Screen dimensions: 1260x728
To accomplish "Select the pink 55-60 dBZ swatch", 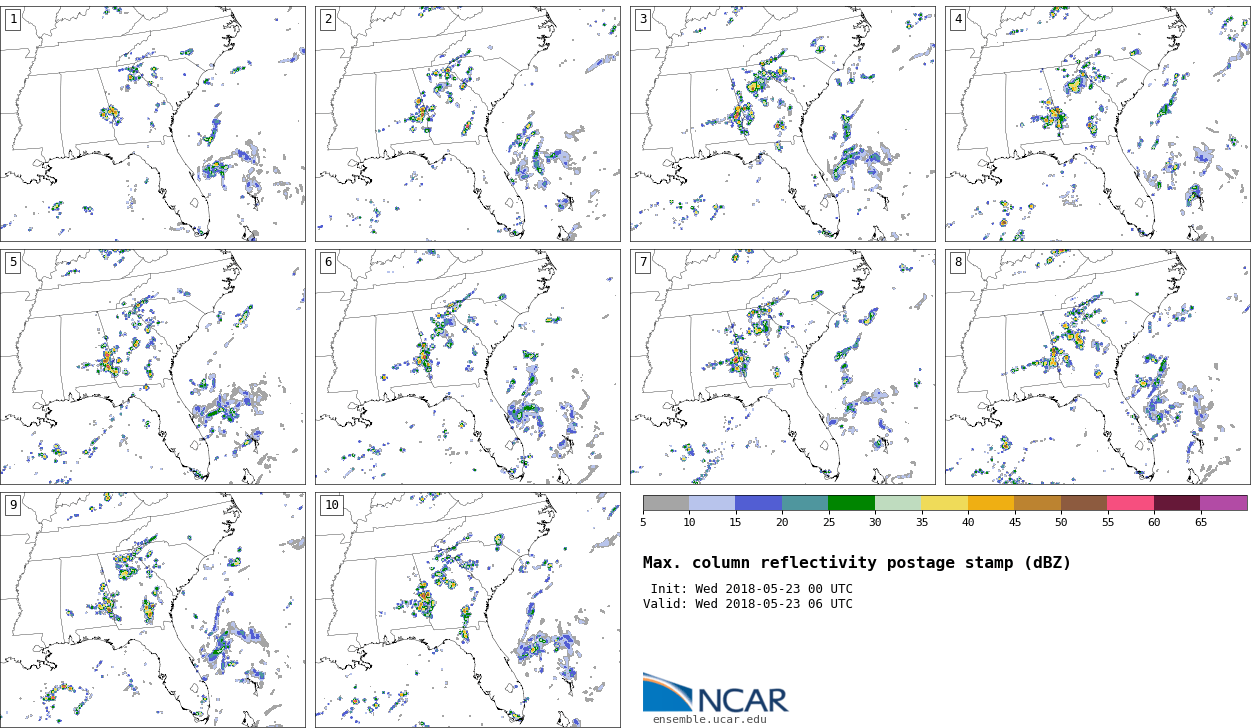I will tap(1130, 503).
